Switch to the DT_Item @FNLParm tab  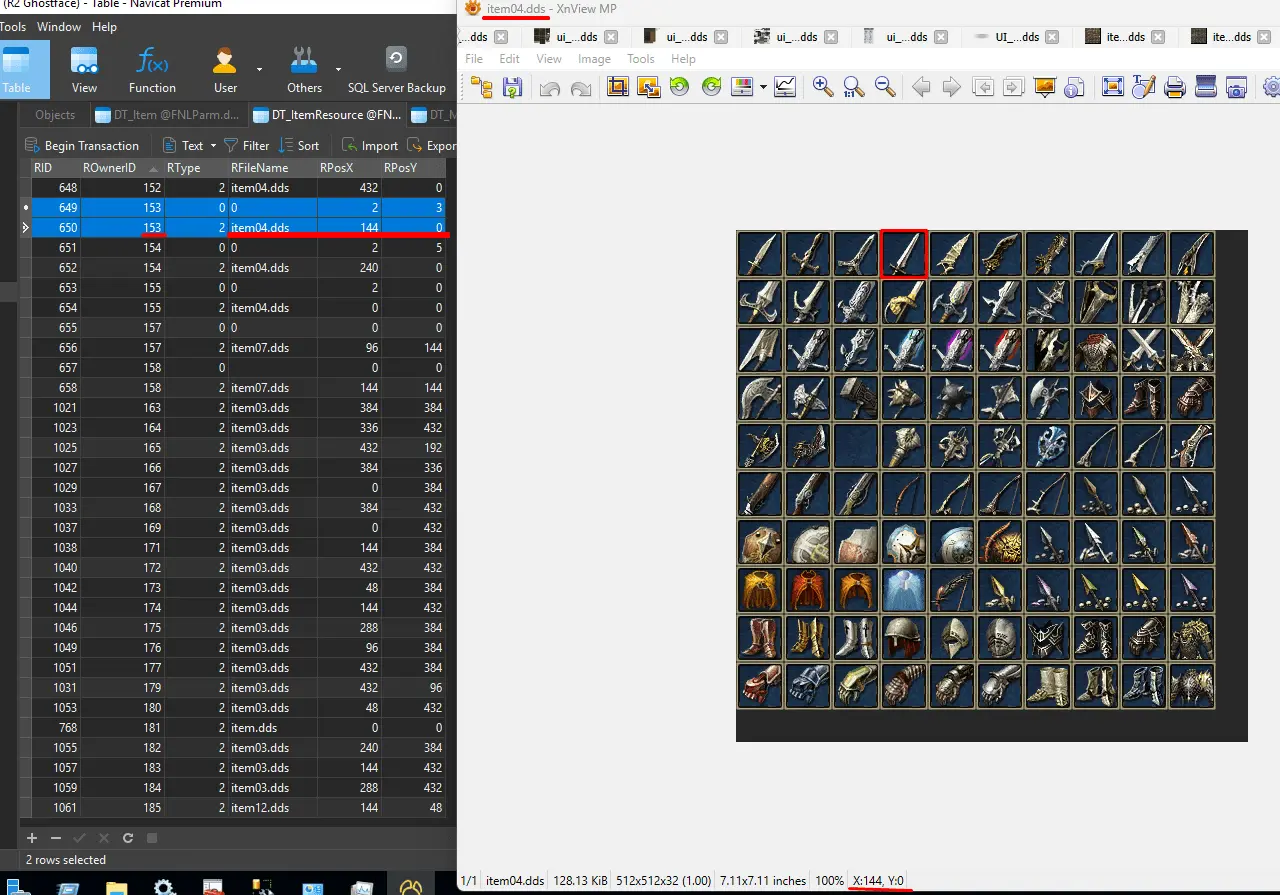[x=167, y=115]
